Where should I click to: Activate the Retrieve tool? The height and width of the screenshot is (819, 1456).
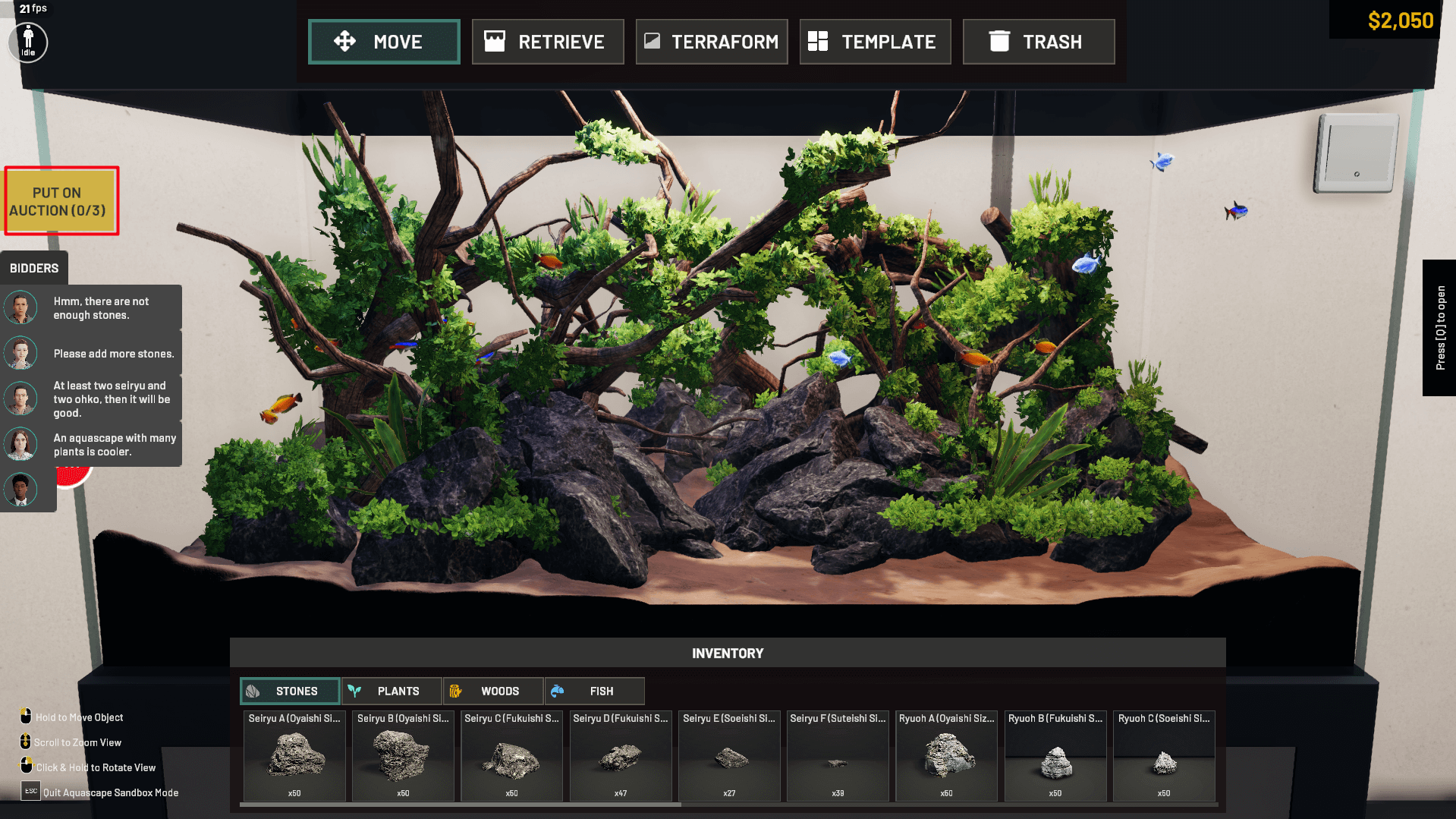(x=547, y=42)
